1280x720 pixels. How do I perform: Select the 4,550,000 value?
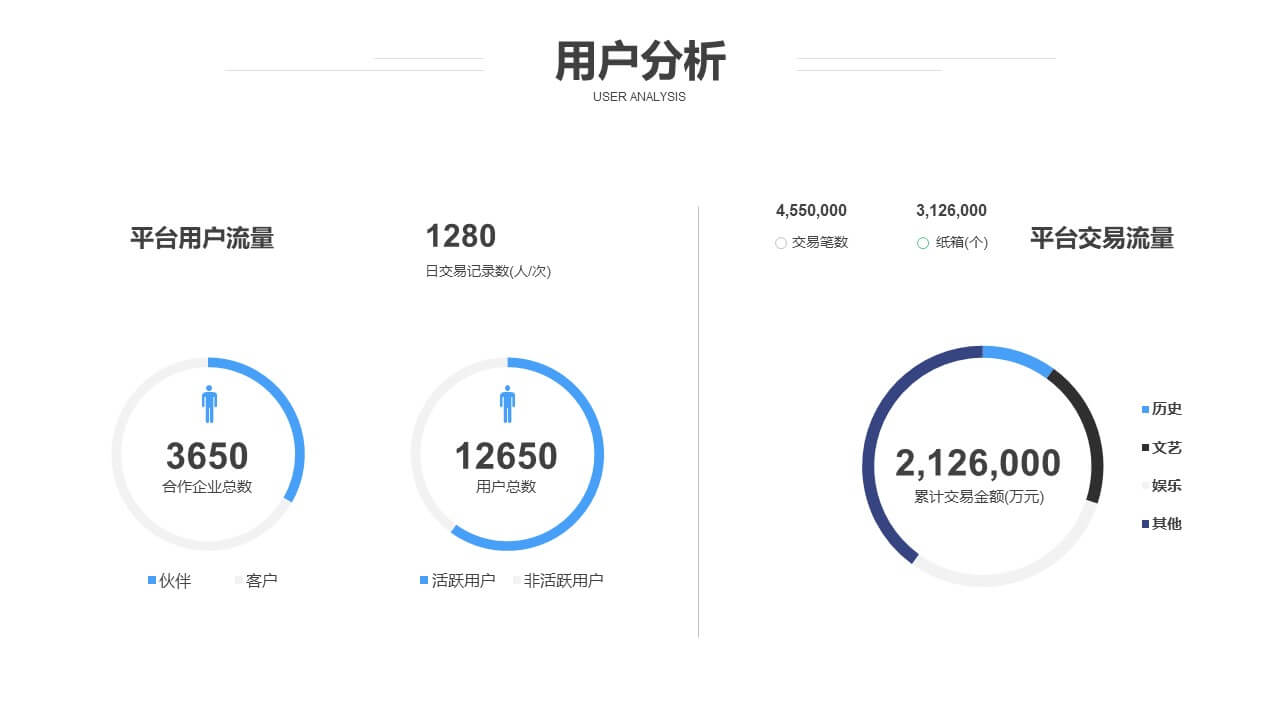click(x=811, y=211)
